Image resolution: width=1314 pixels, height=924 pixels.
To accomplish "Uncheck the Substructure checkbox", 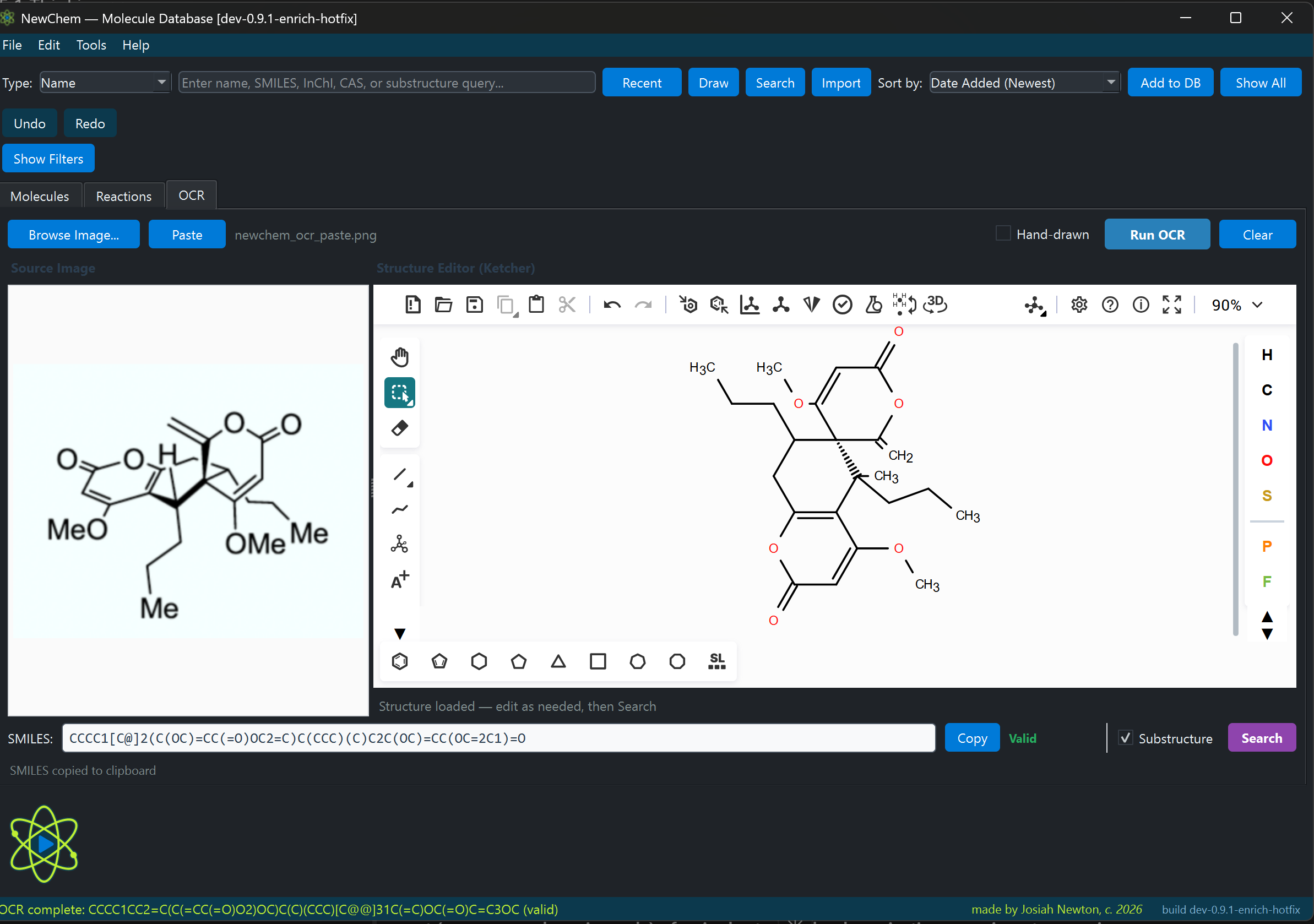I will tap(1126, 738).
